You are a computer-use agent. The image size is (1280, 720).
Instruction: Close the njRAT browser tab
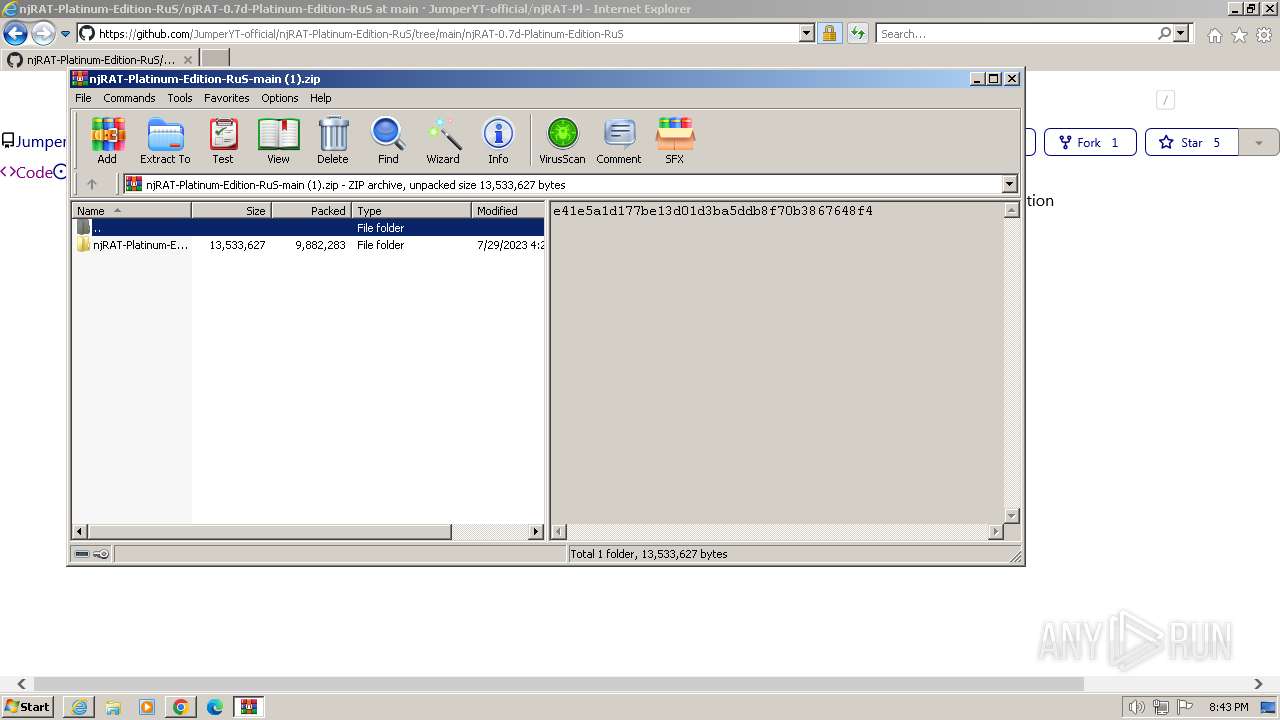coord(187,59)
